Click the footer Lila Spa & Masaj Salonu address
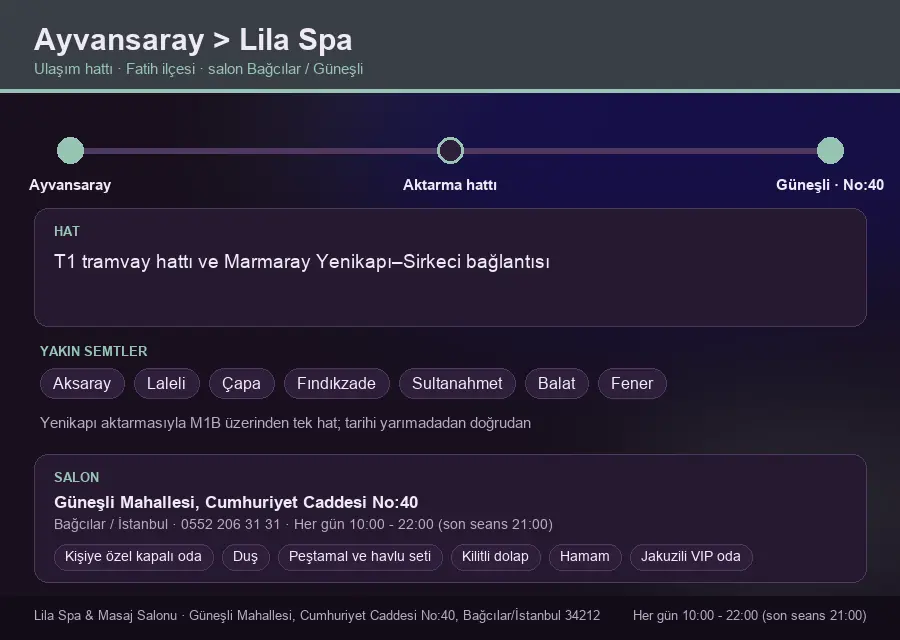Viewport: 900px width, 640px height. [317, 616]
